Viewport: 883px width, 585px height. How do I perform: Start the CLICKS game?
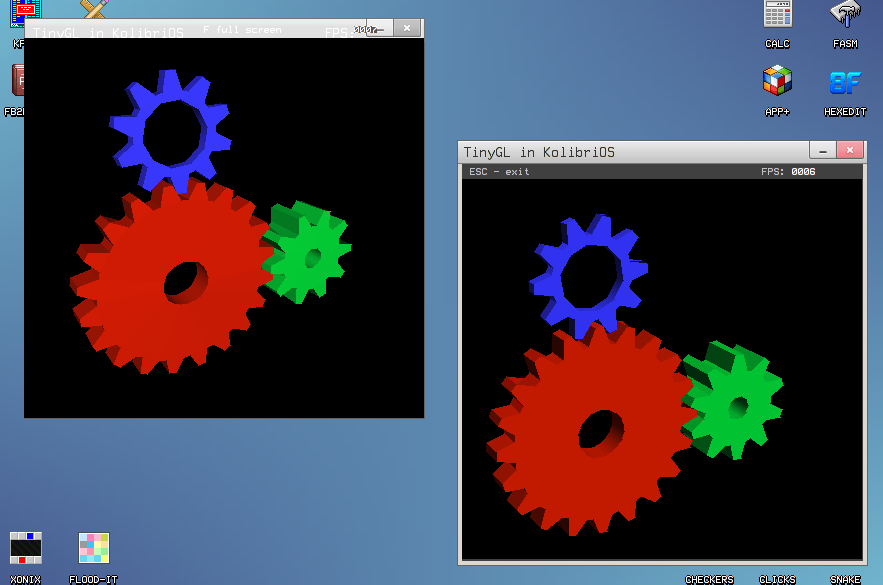click(x=777, y=578)
